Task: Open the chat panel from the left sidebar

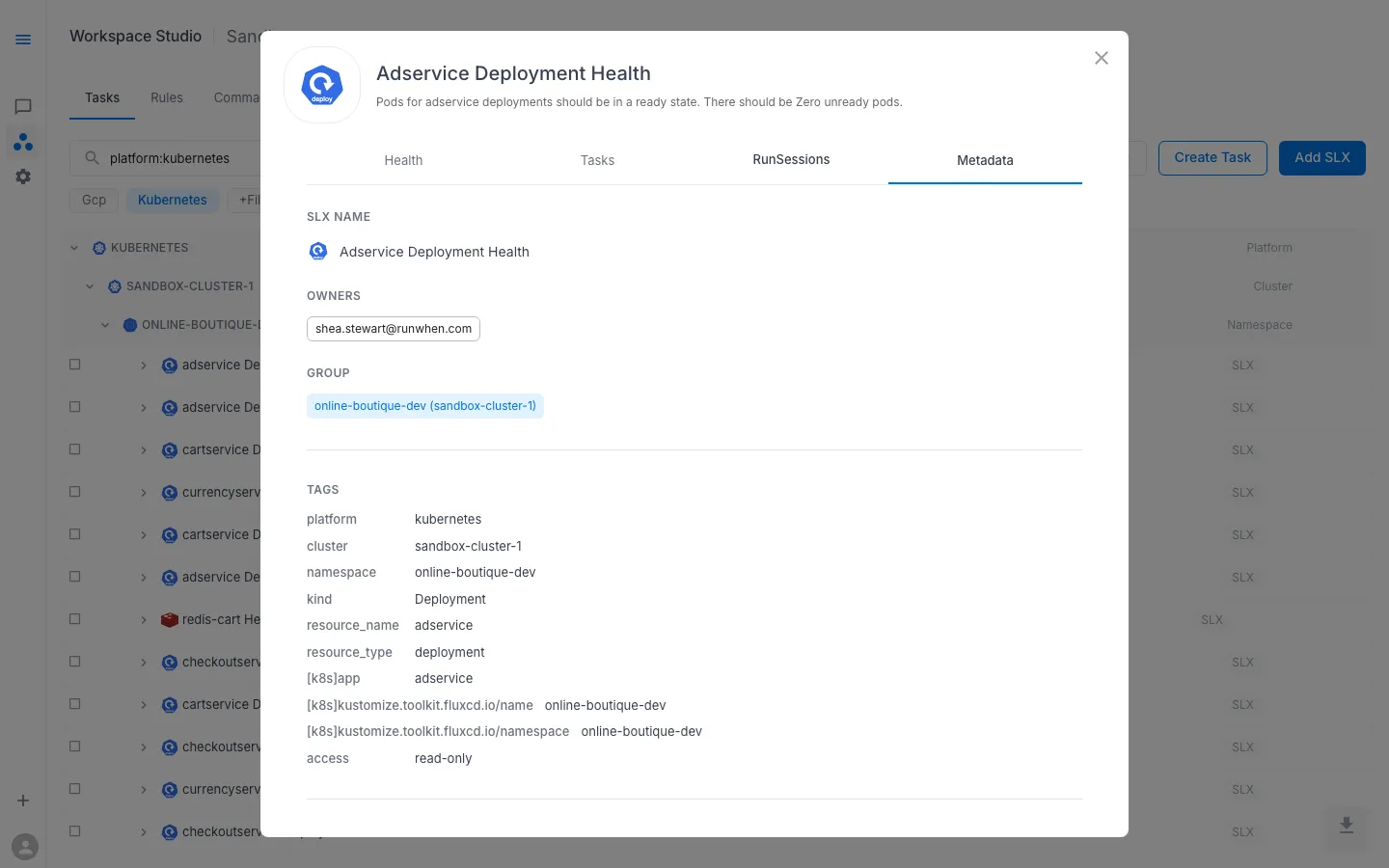Action: point(23,107)
